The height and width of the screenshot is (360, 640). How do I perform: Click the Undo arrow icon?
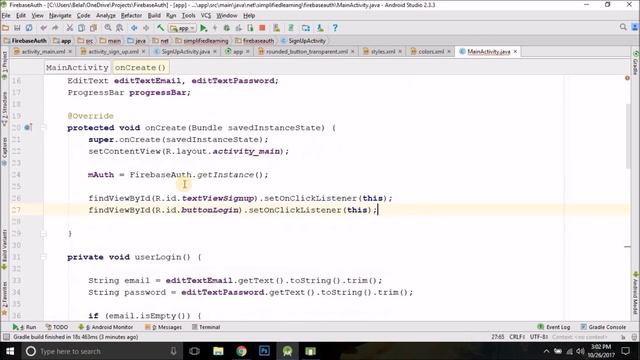click(x=44, y=28)
